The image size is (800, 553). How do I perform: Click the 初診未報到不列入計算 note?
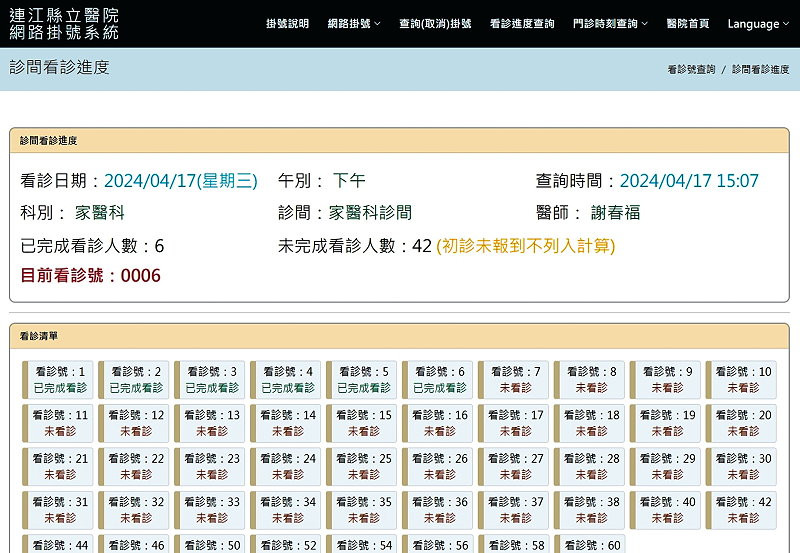coord(526,246)
